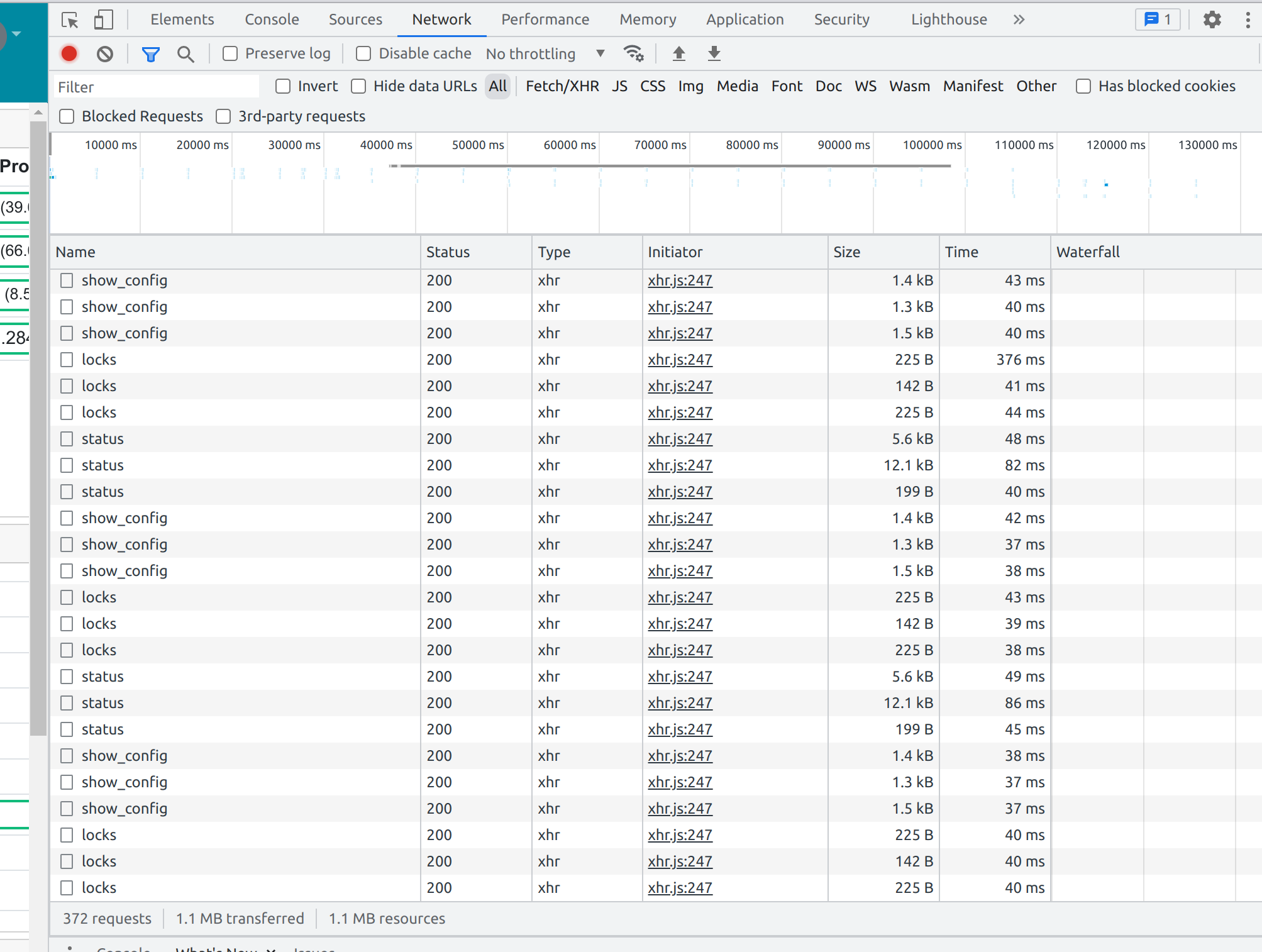Toggle the device toolbar

103,19
